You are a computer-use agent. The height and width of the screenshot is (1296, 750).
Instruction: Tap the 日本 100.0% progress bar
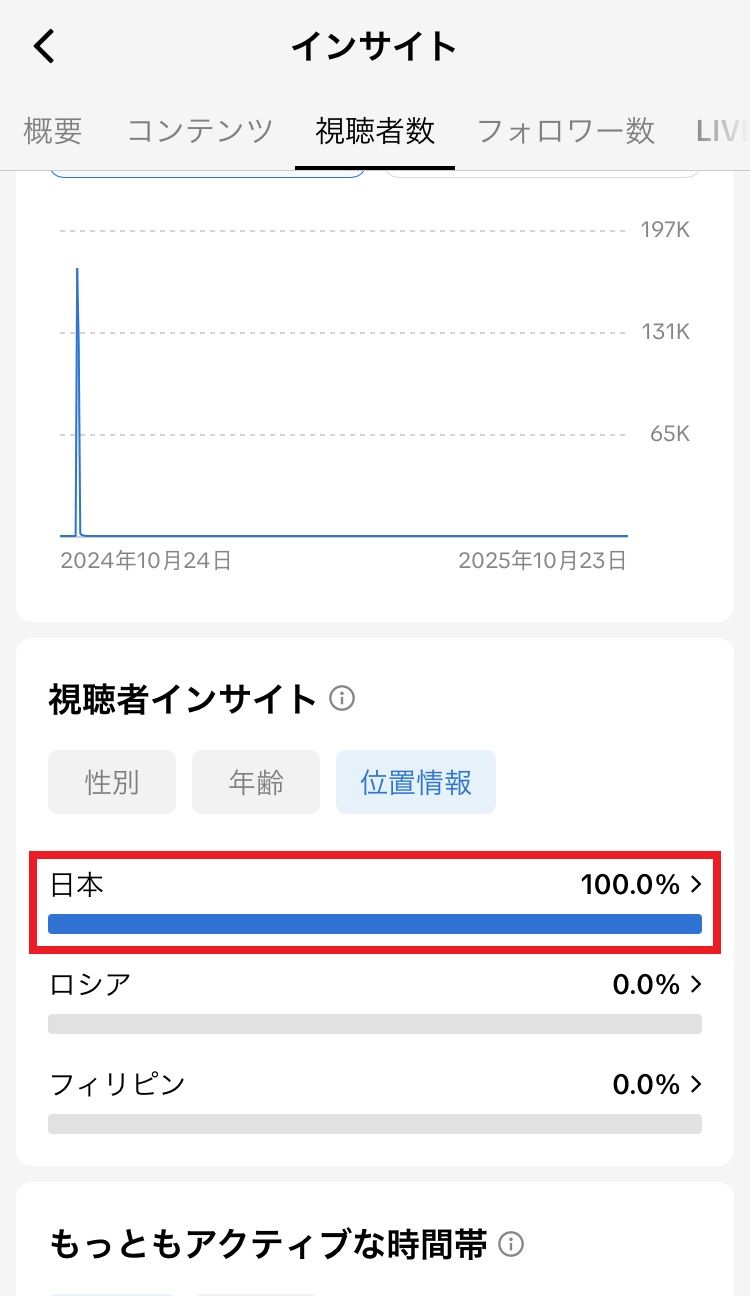pyautogui.click(x=375, y=924)
